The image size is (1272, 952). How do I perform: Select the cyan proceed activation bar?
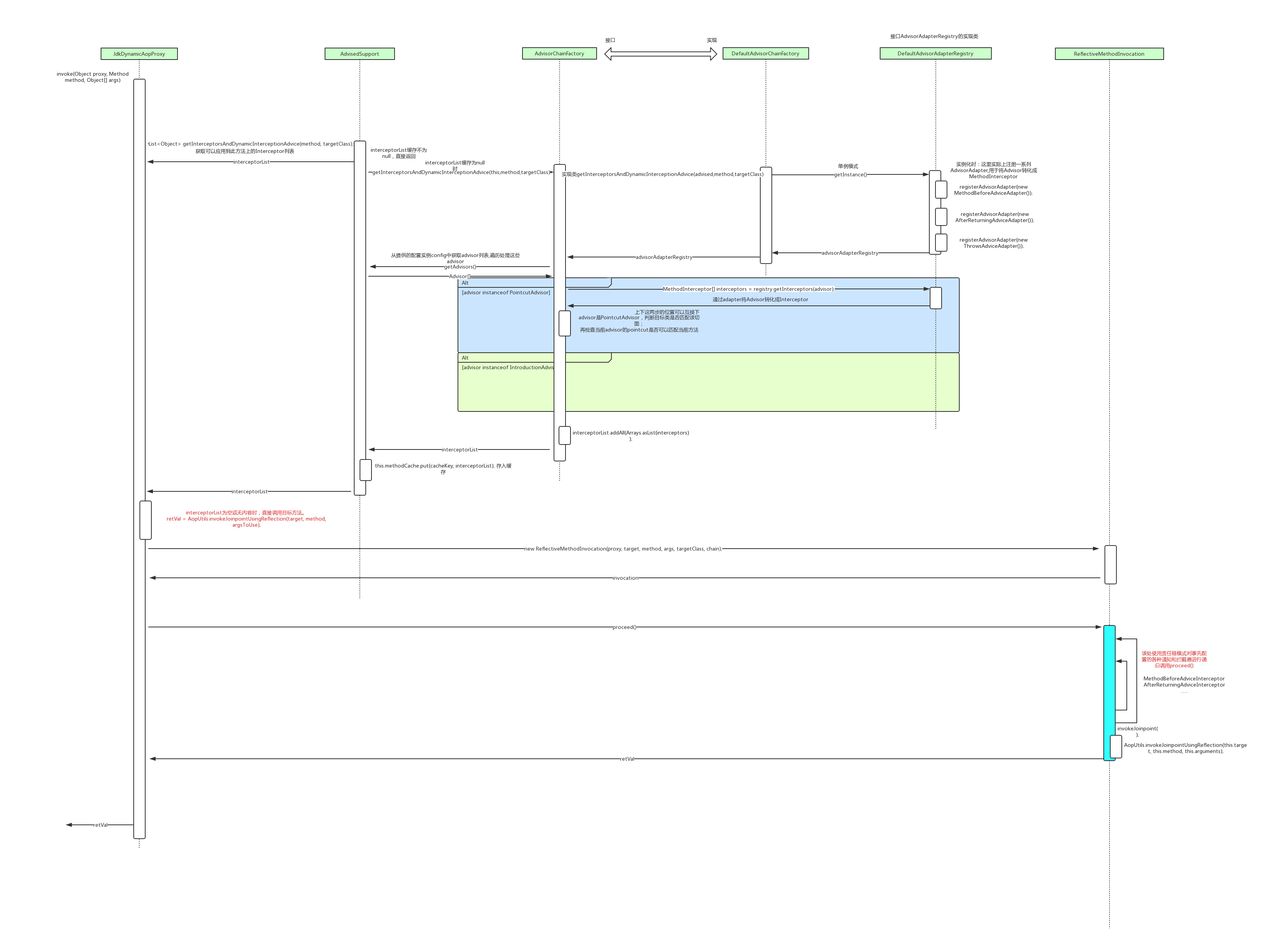[x=1109, y=693]
